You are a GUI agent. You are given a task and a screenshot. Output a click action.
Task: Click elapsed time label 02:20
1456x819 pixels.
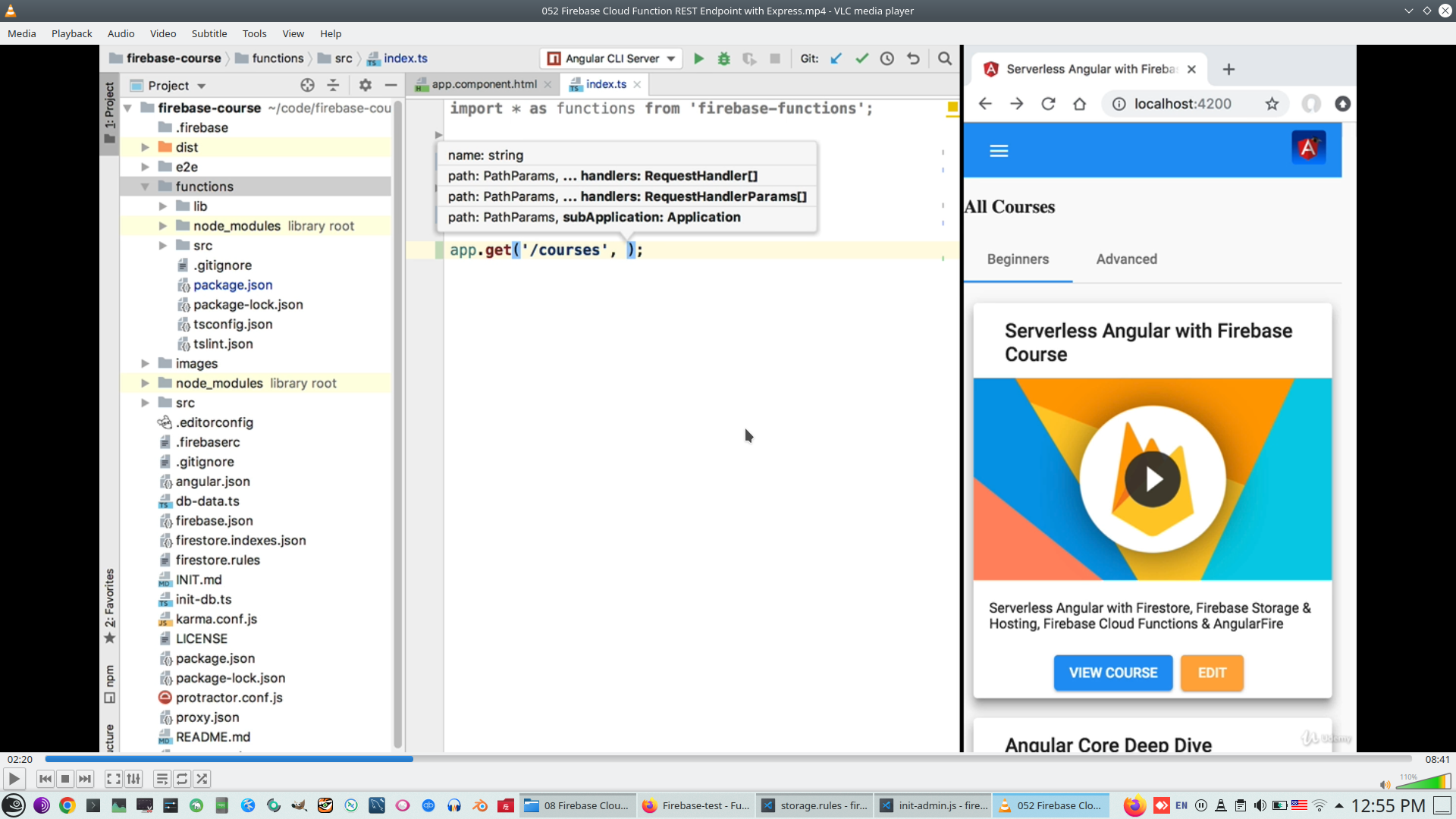[20, 759]
